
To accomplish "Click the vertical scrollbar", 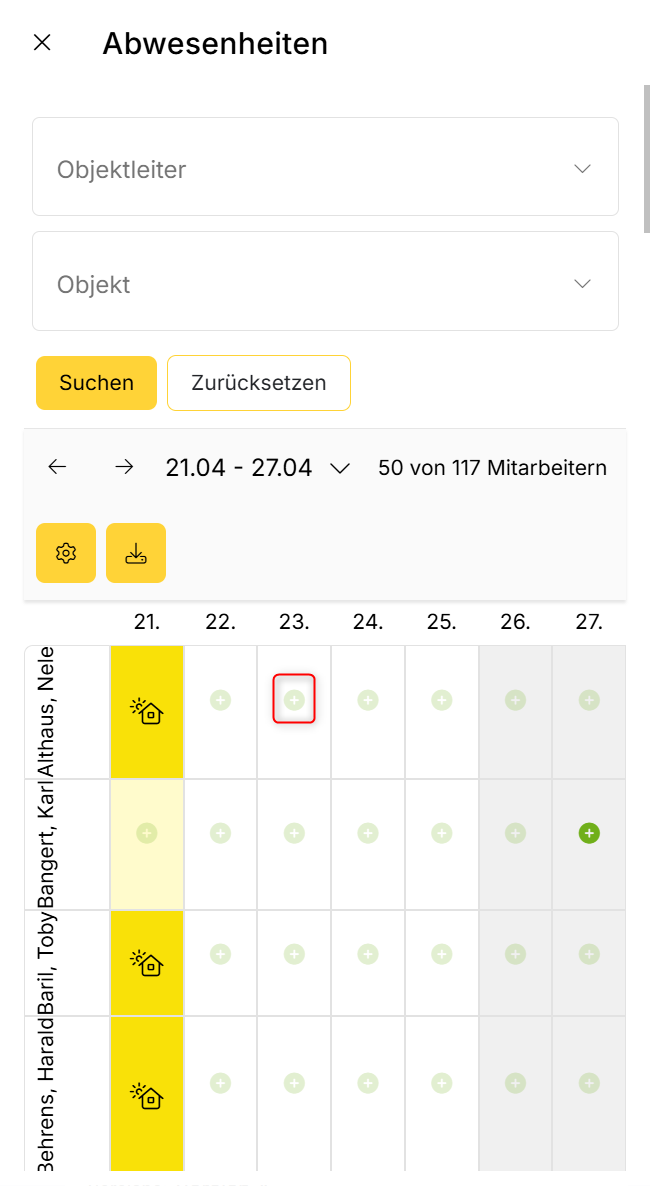I will point(646,160).
